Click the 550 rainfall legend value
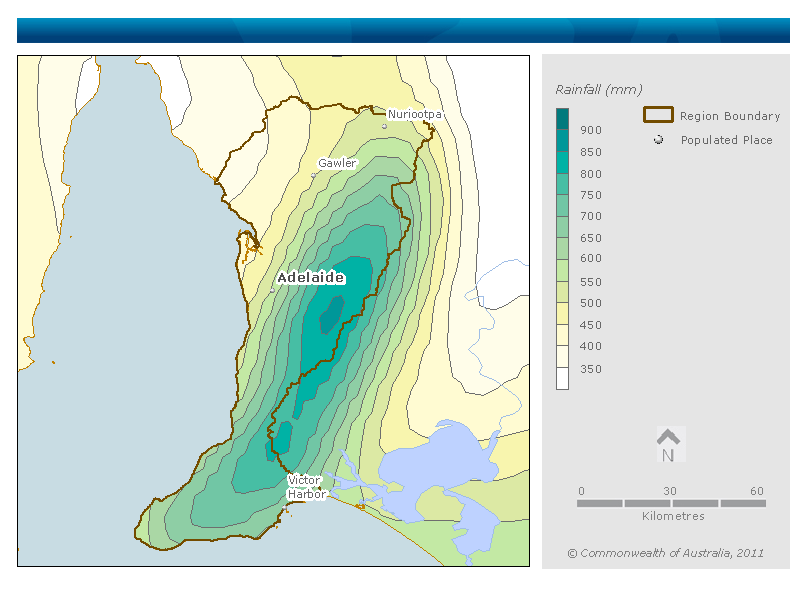790x594 pixels. (x=590, y=282)
